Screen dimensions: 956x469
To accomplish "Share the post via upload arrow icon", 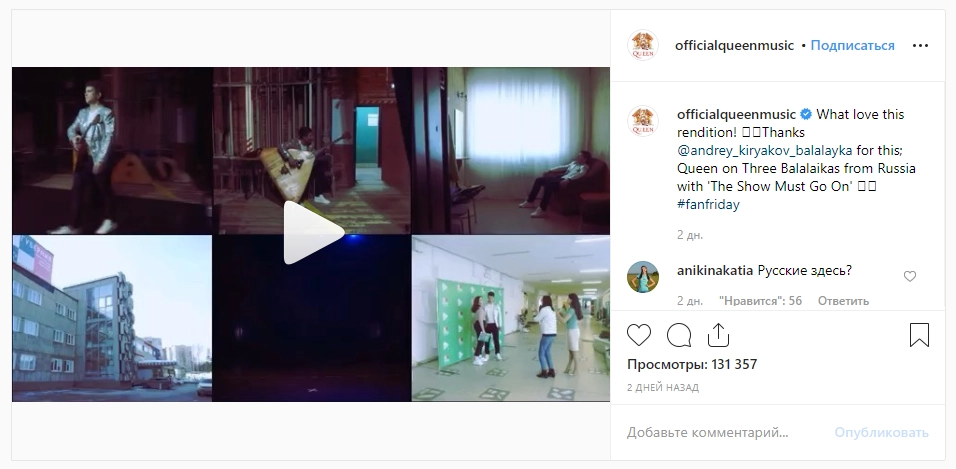I will click(718, 334).
